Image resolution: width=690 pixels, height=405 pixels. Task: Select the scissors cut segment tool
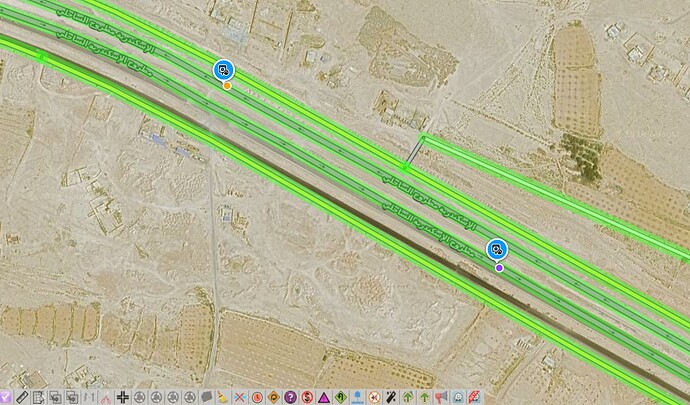(x=105, y=397)
